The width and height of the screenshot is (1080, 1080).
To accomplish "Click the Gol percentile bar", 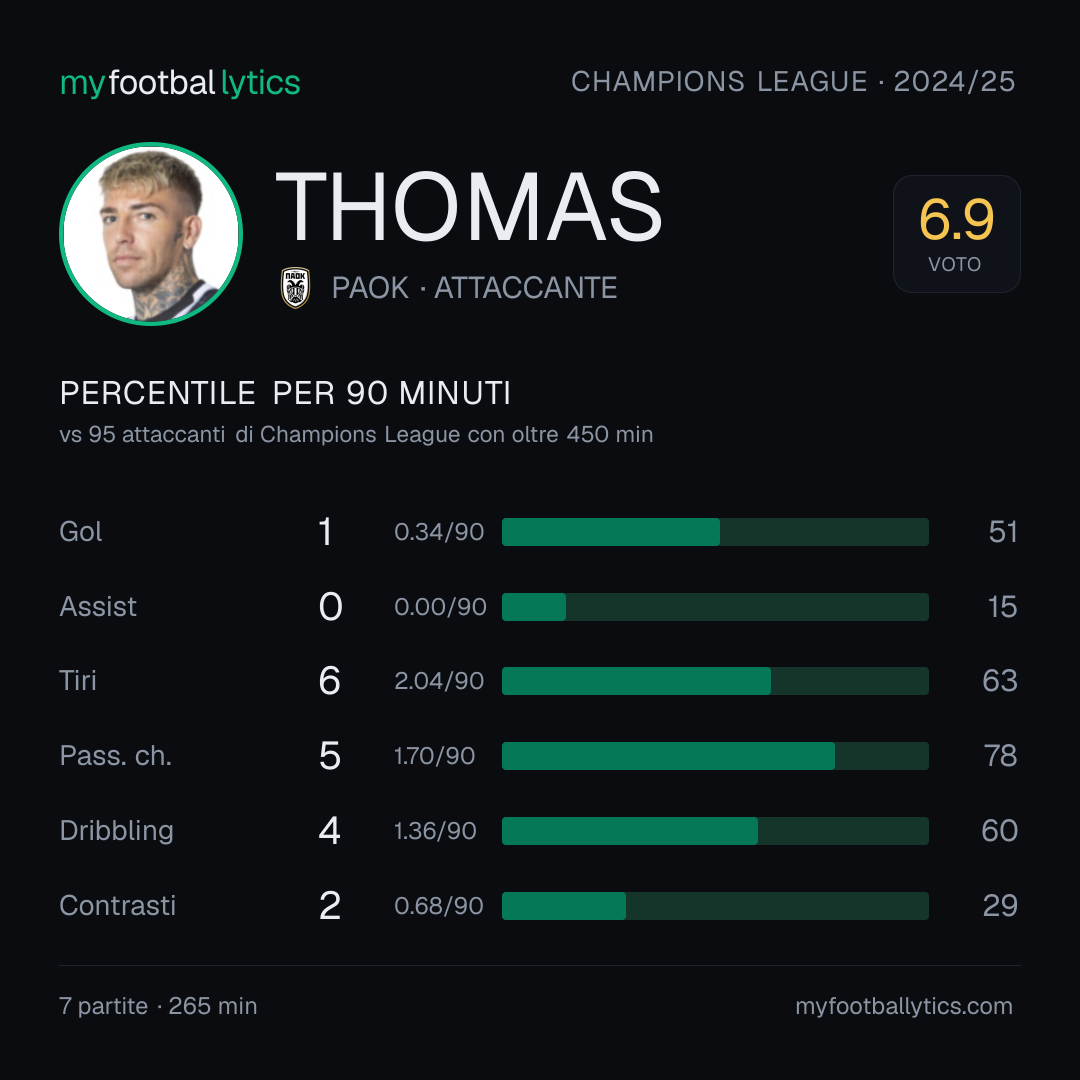I will point(715,532).
